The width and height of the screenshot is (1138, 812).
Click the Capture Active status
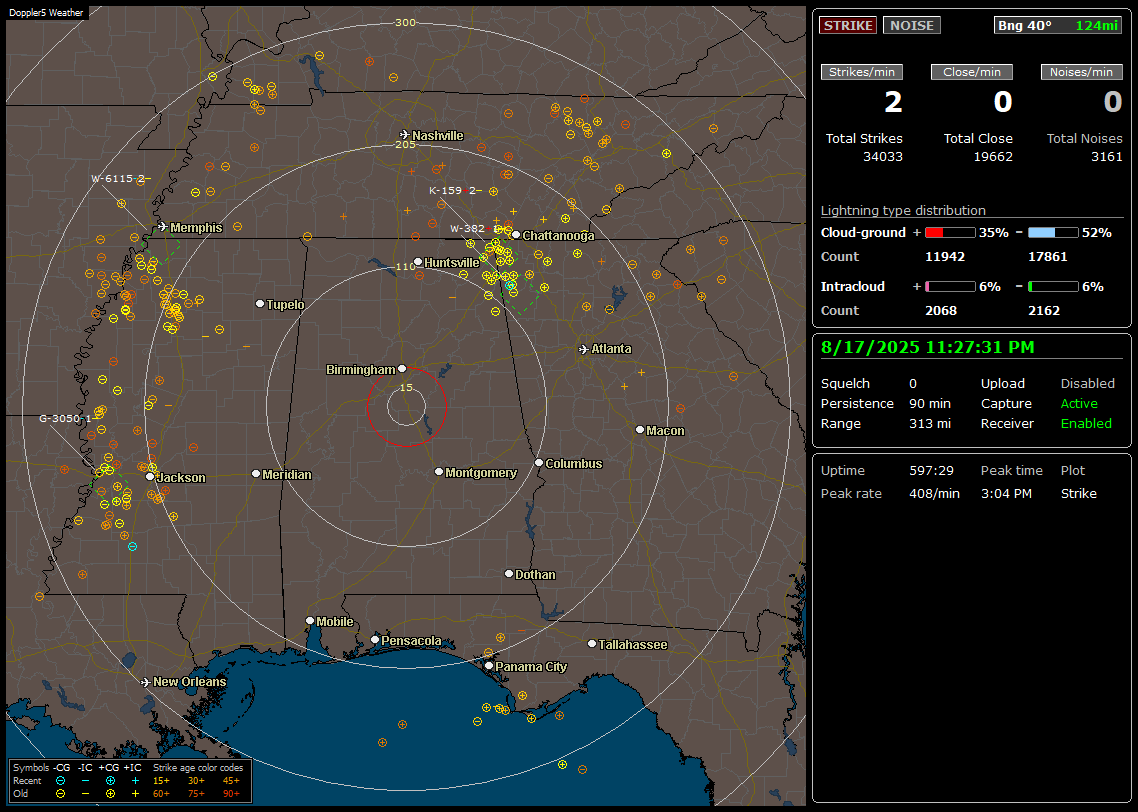click(x=1079, y=403)
